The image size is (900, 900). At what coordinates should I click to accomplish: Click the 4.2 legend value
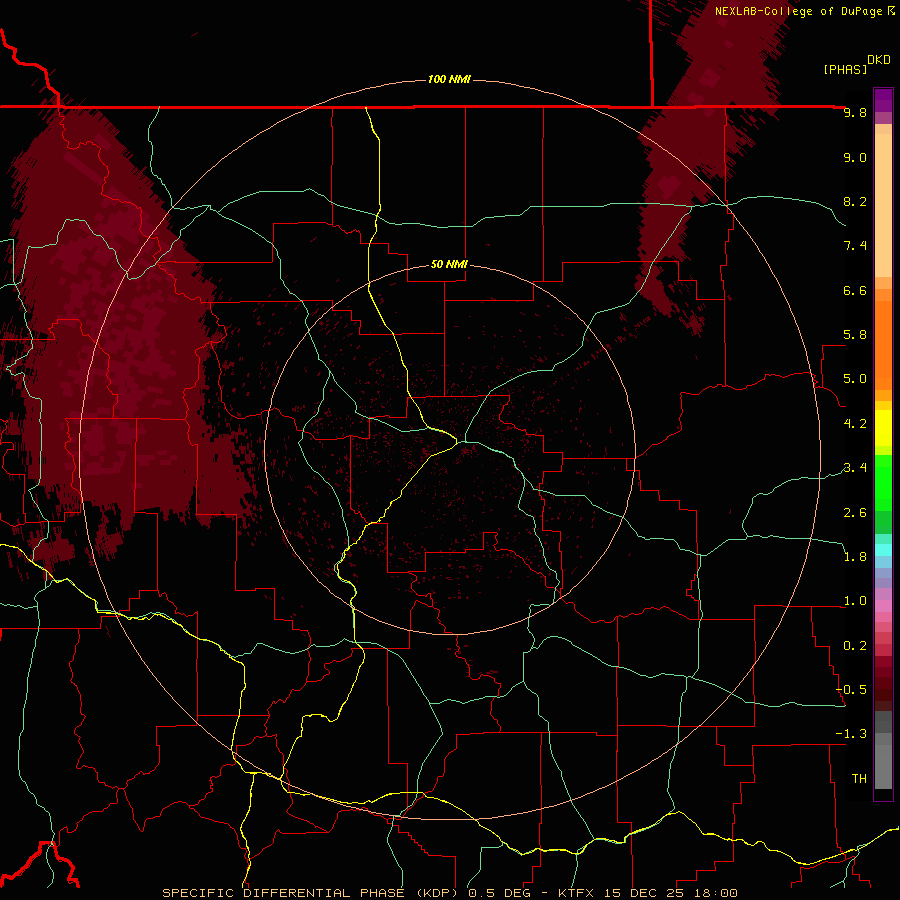point(855,424)
